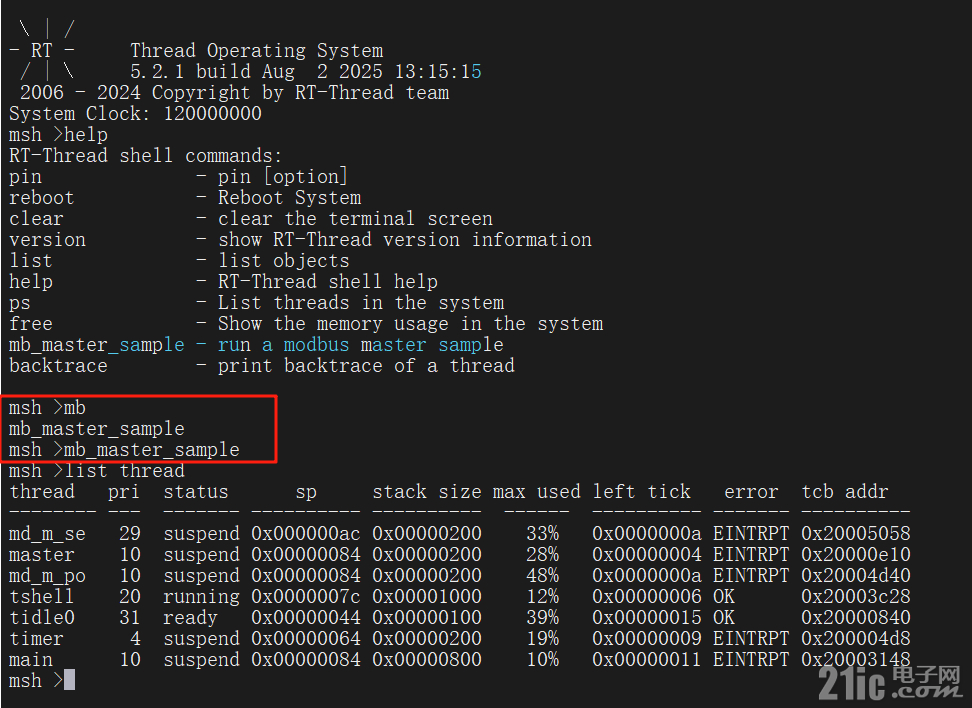Screen dimensions: 972x708
Task: Click the 'max used' column header
Action: coord(536,492)
